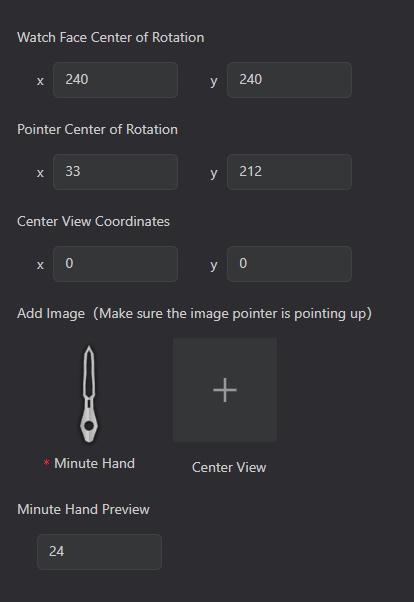Screen dimensions: 414x602
Task: Click x label beside the 33 field
Action: pos(40,173)
